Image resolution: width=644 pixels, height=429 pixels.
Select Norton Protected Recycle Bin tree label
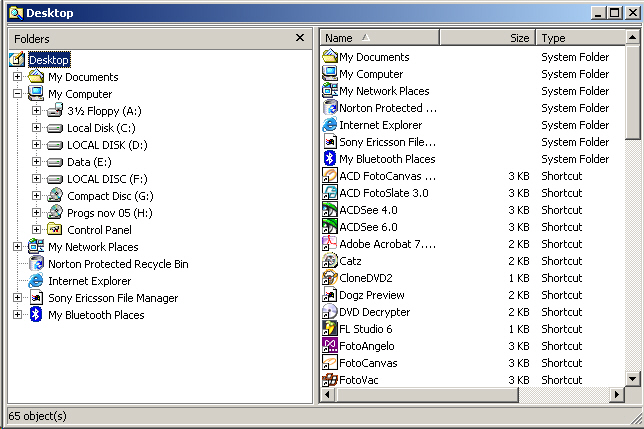118,264
